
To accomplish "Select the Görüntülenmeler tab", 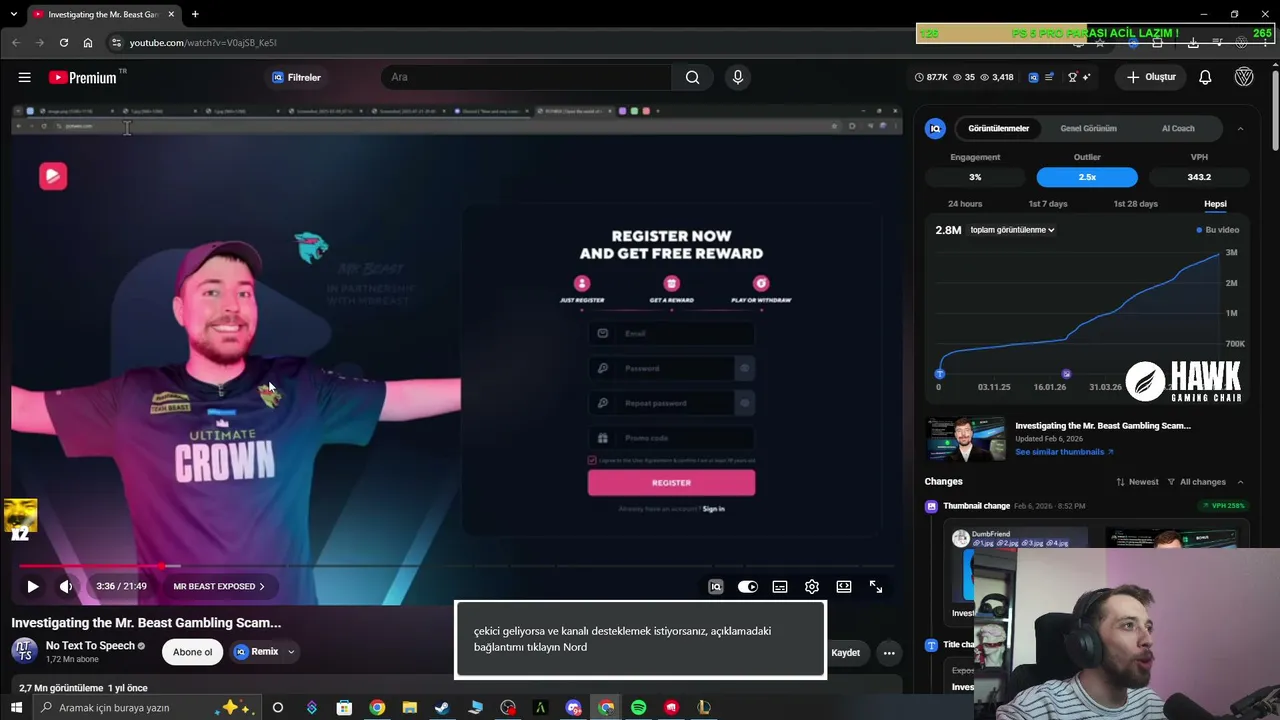I will (x=998, y=128).
